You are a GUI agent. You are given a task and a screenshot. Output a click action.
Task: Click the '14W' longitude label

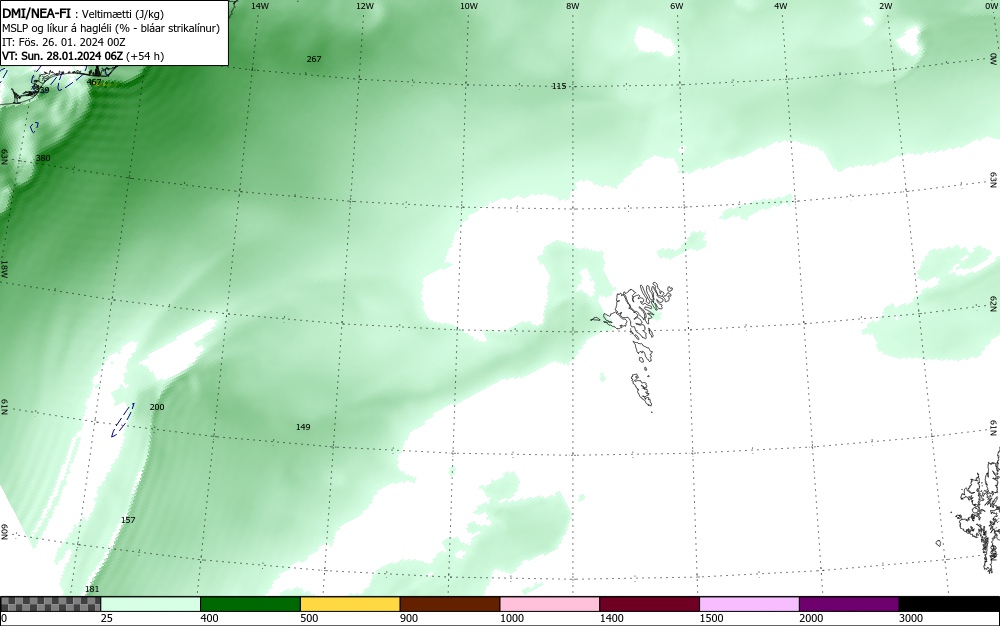pos(260,6)
